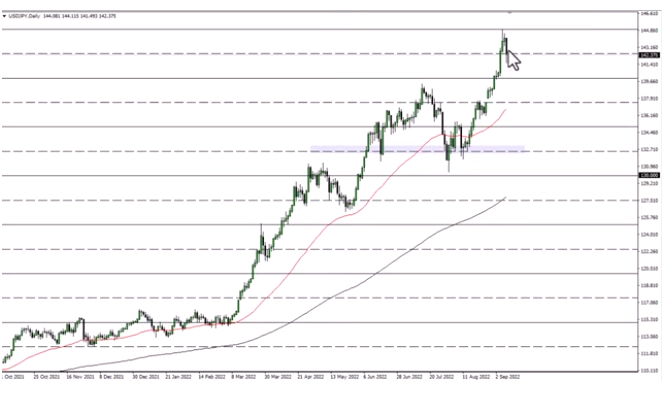672x394 pixels.
Task: Click the 134.460 price scale label
Action: point(649,132)
